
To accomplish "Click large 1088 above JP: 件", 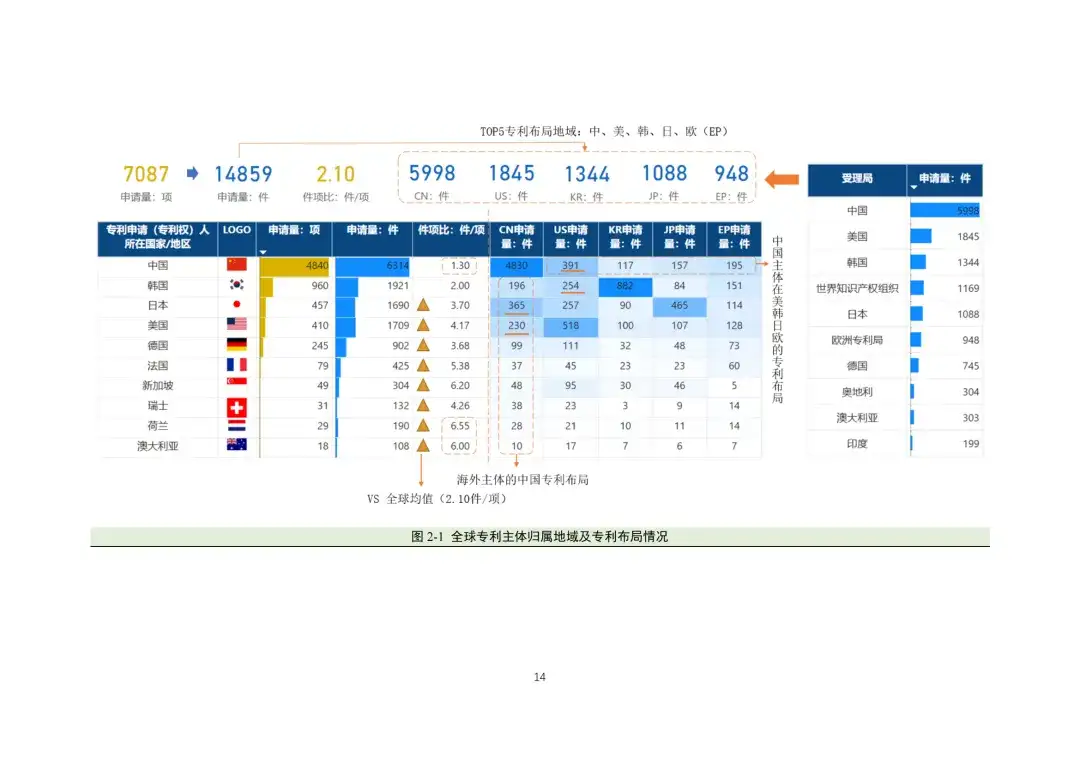I will point(665,174).
